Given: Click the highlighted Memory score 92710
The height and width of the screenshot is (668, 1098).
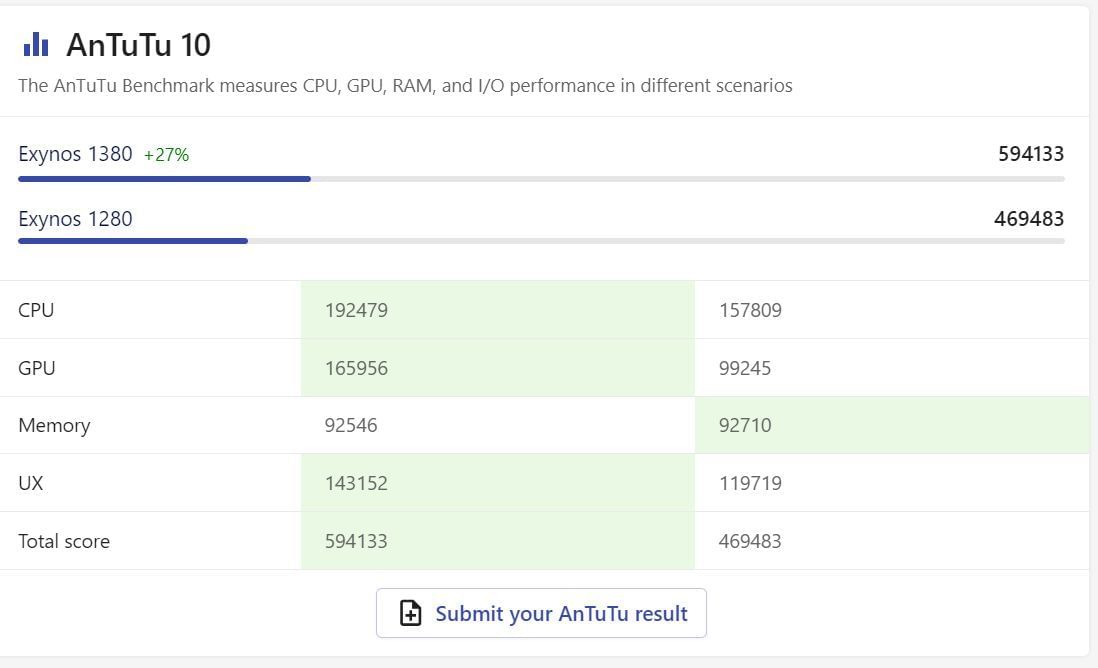Looking at the screenshot, I should pyautogui.click(x=745, y=425).
